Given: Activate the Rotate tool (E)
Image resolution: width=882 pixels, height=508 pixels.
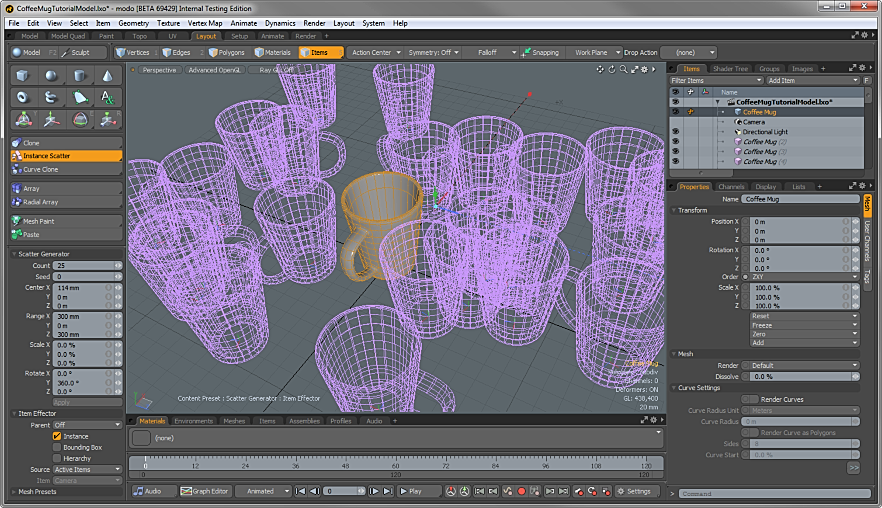Looking at the screenshot, I should click(x=80, y=119).
